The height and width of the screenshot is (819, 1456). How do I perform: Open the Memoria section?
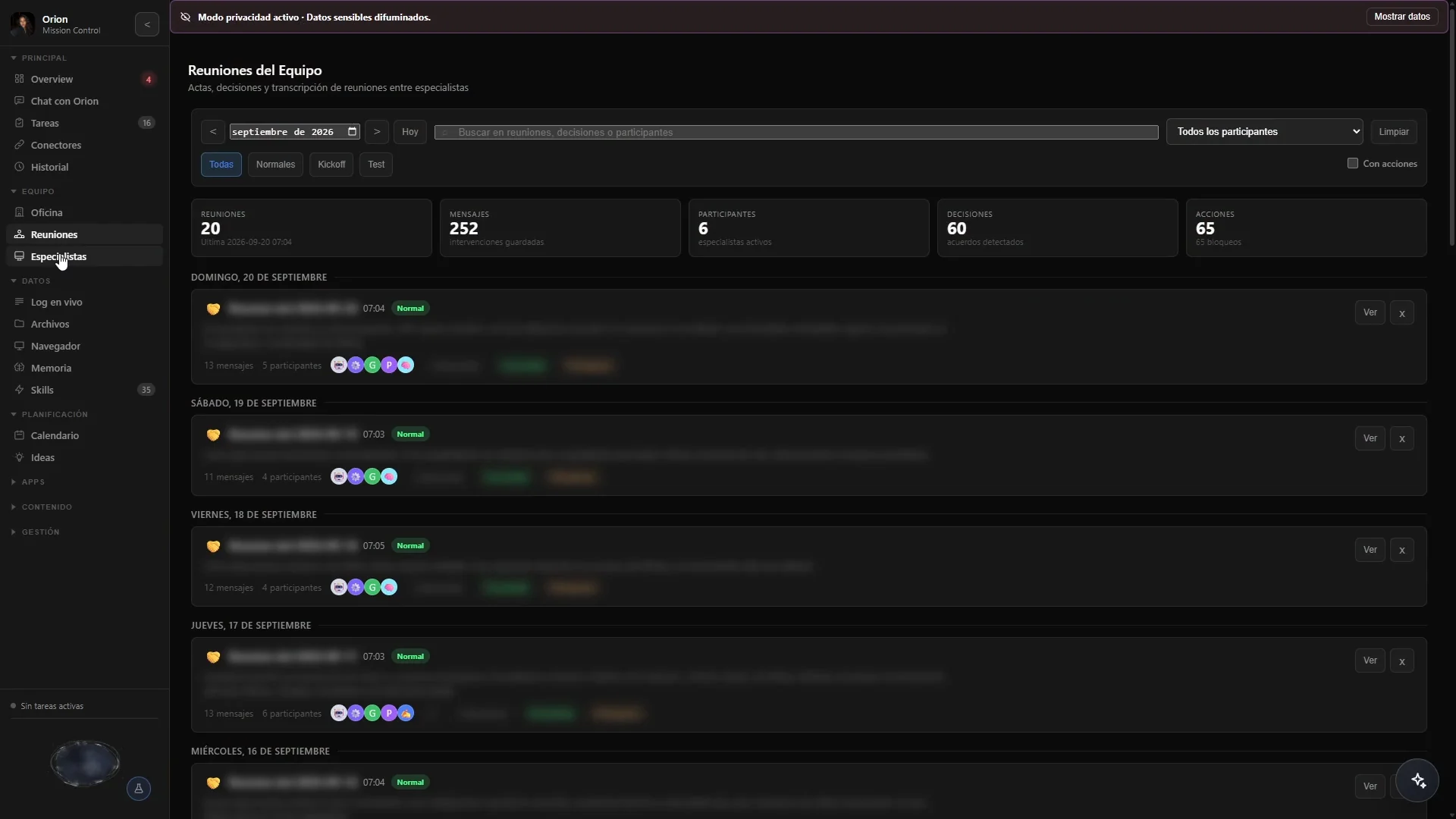(84, 368)
